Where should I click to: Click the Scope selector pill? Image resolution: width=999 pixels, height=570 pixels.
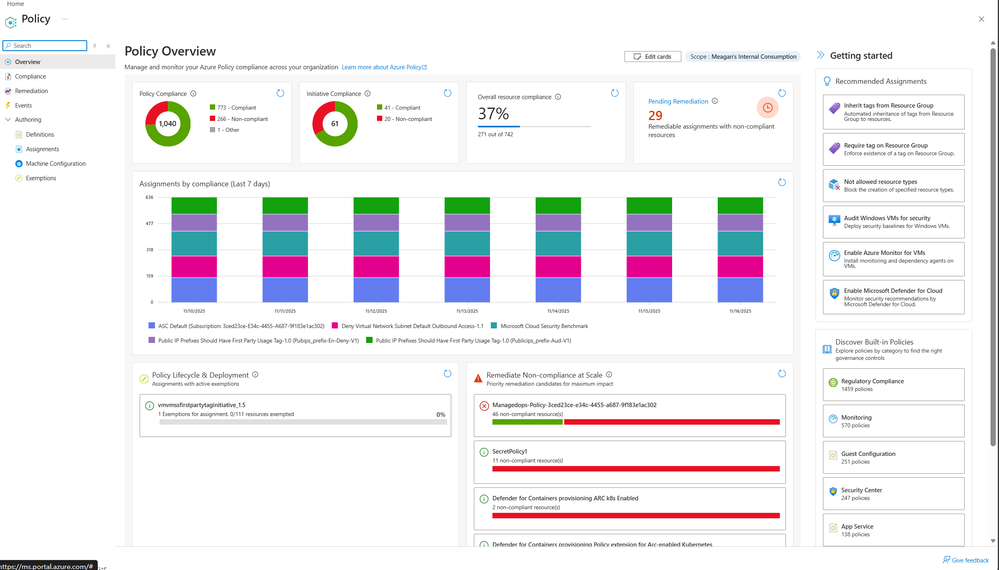(x=744, y=57)
